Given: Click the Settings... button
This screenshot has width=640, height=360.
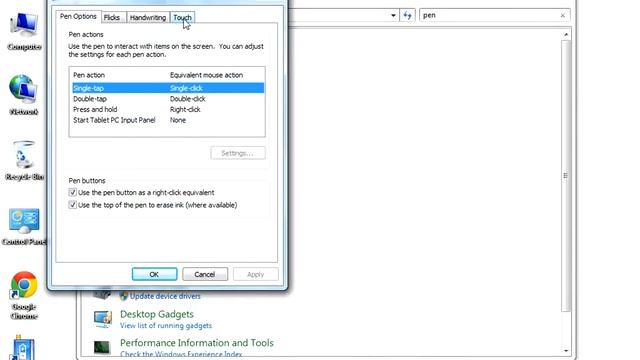Looking at the screenshot, I should [x=238, y=153].
